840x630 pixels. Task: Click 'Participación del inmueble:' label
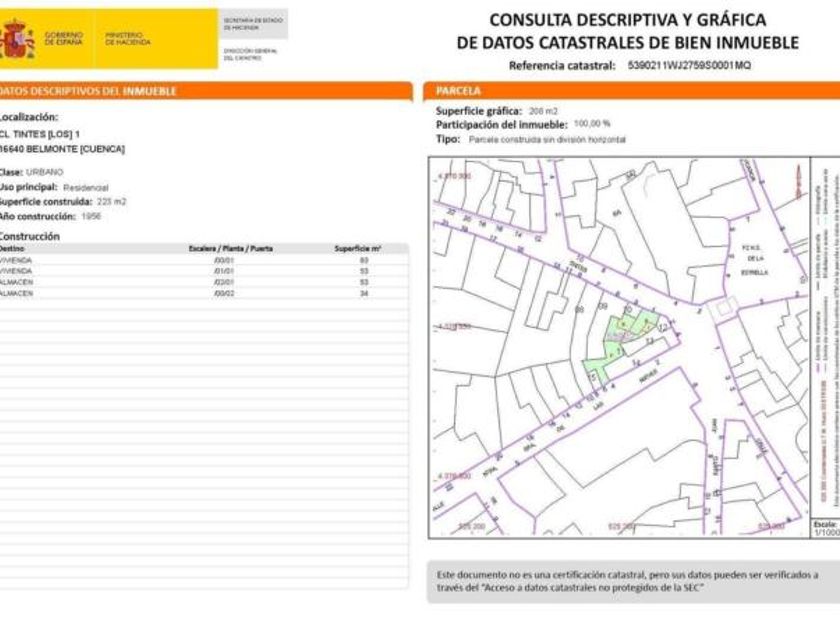(501, 125)
